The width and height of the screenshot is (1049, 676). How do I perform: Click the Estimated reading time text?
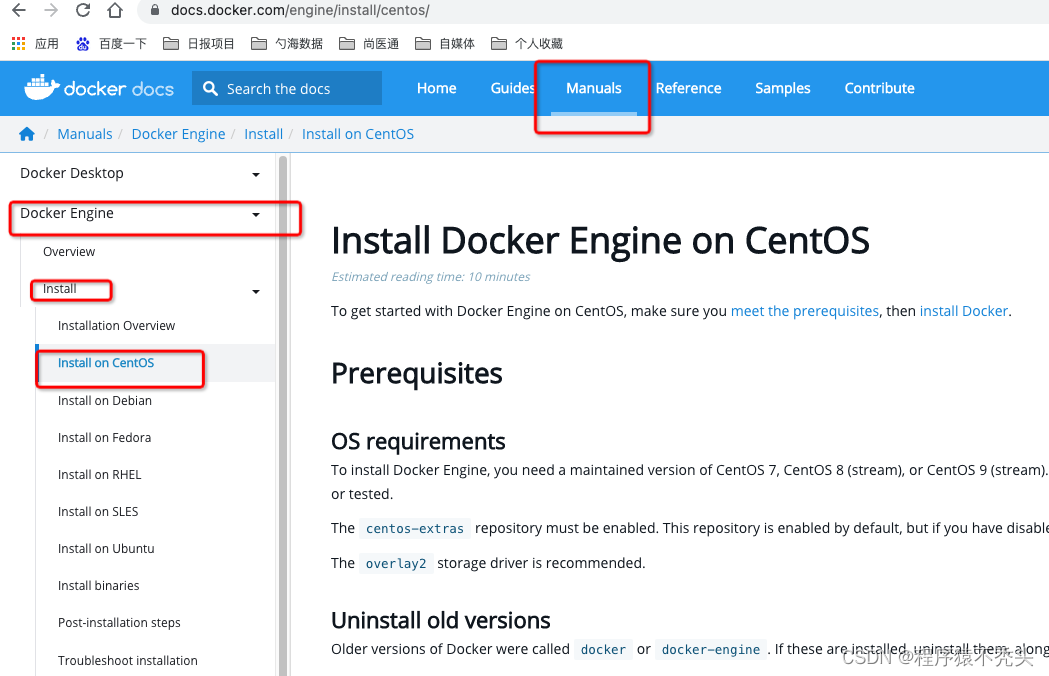(x=431, y=277)
